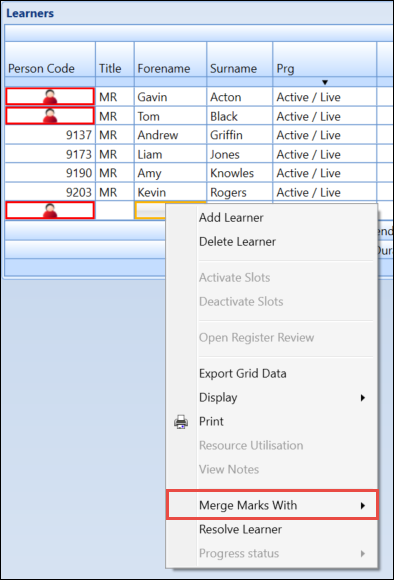Click forename Liam
The image size is (394, 580).
click(150, 154)
